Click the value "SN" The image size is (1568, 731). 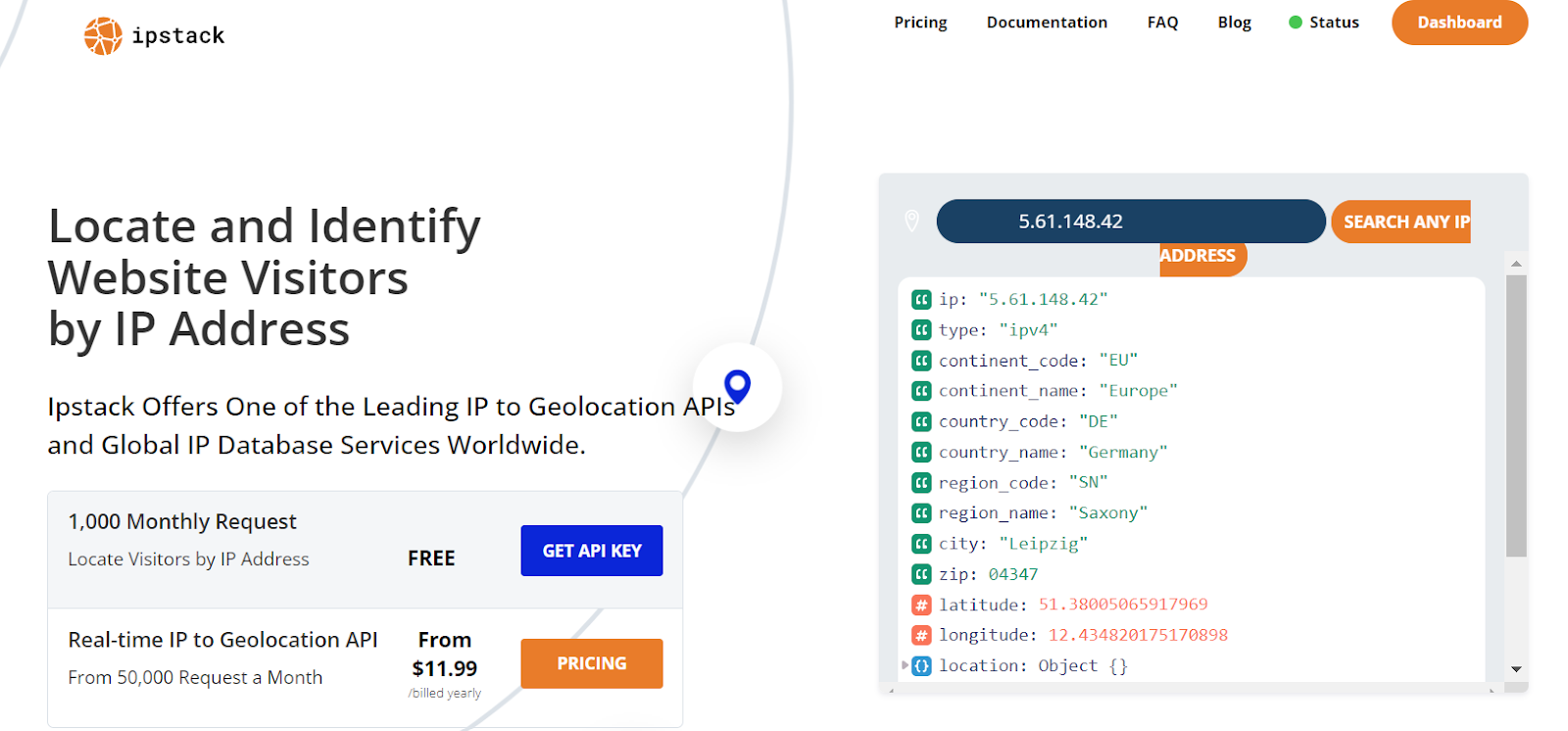[x=1088, y=482]
